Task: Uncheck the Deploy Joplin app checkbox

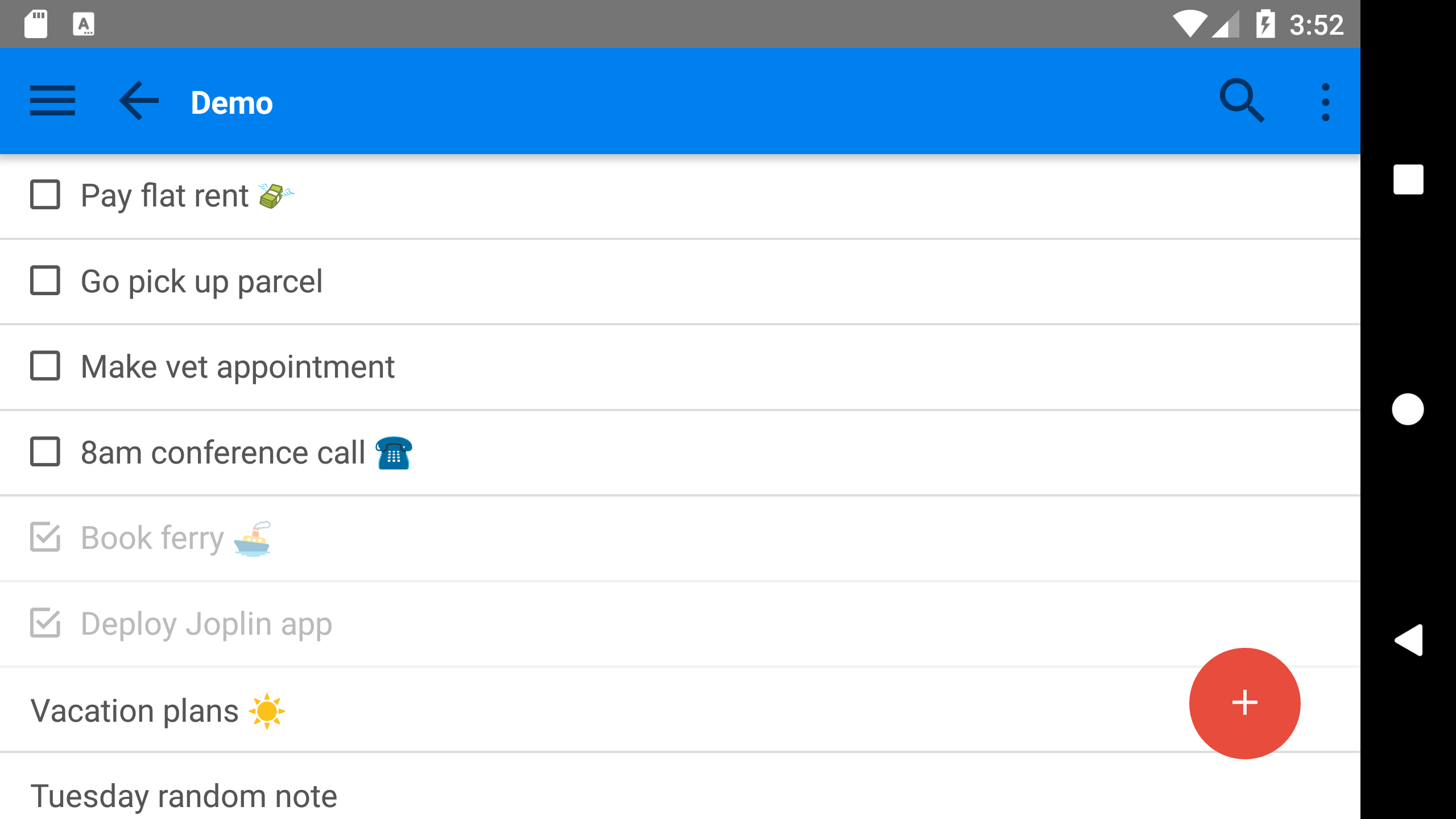Action: 45,623
